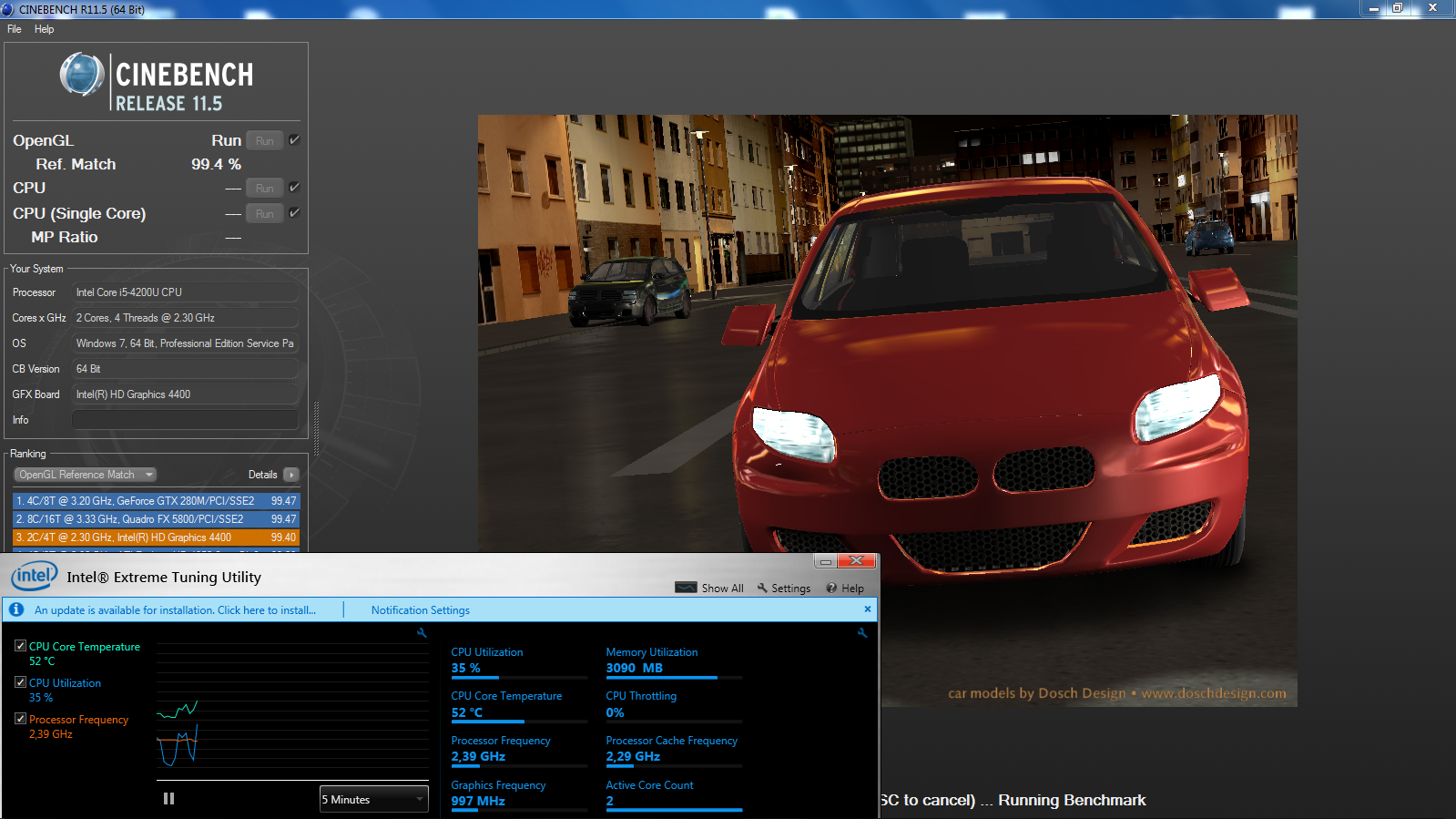Click the '2 Cores, 4 Threads @ 2.30 GHz' field

coord(185,318)
